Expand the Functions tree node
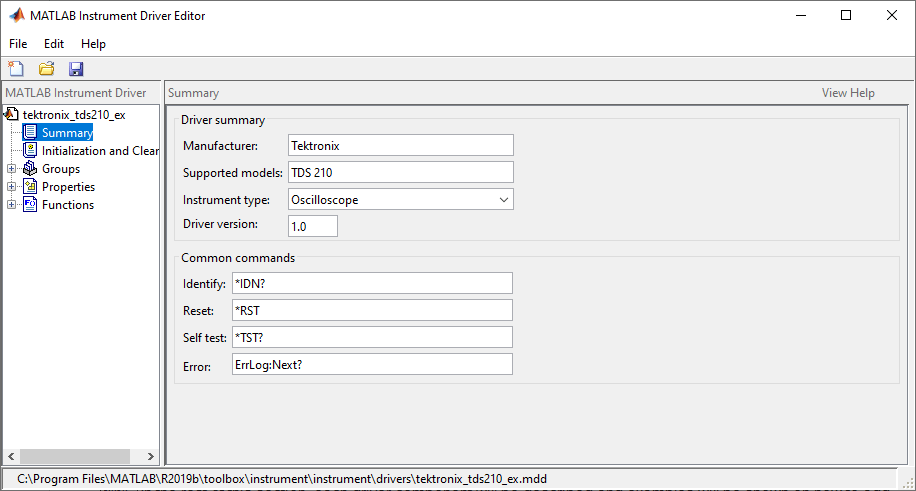 (12, 205)
